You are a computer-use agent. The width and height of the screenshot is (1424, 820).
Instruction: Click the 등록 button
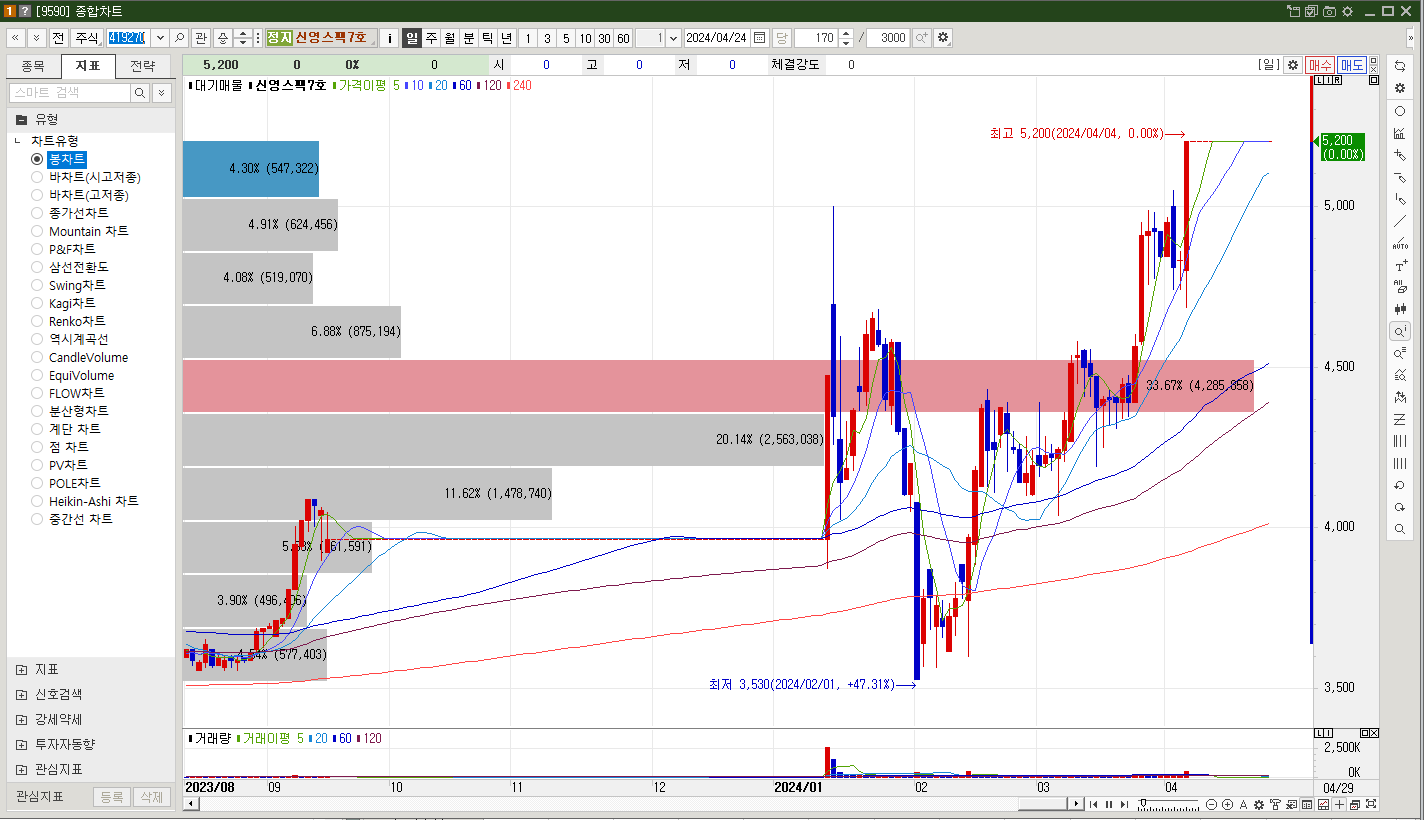(x=112, y=797)
